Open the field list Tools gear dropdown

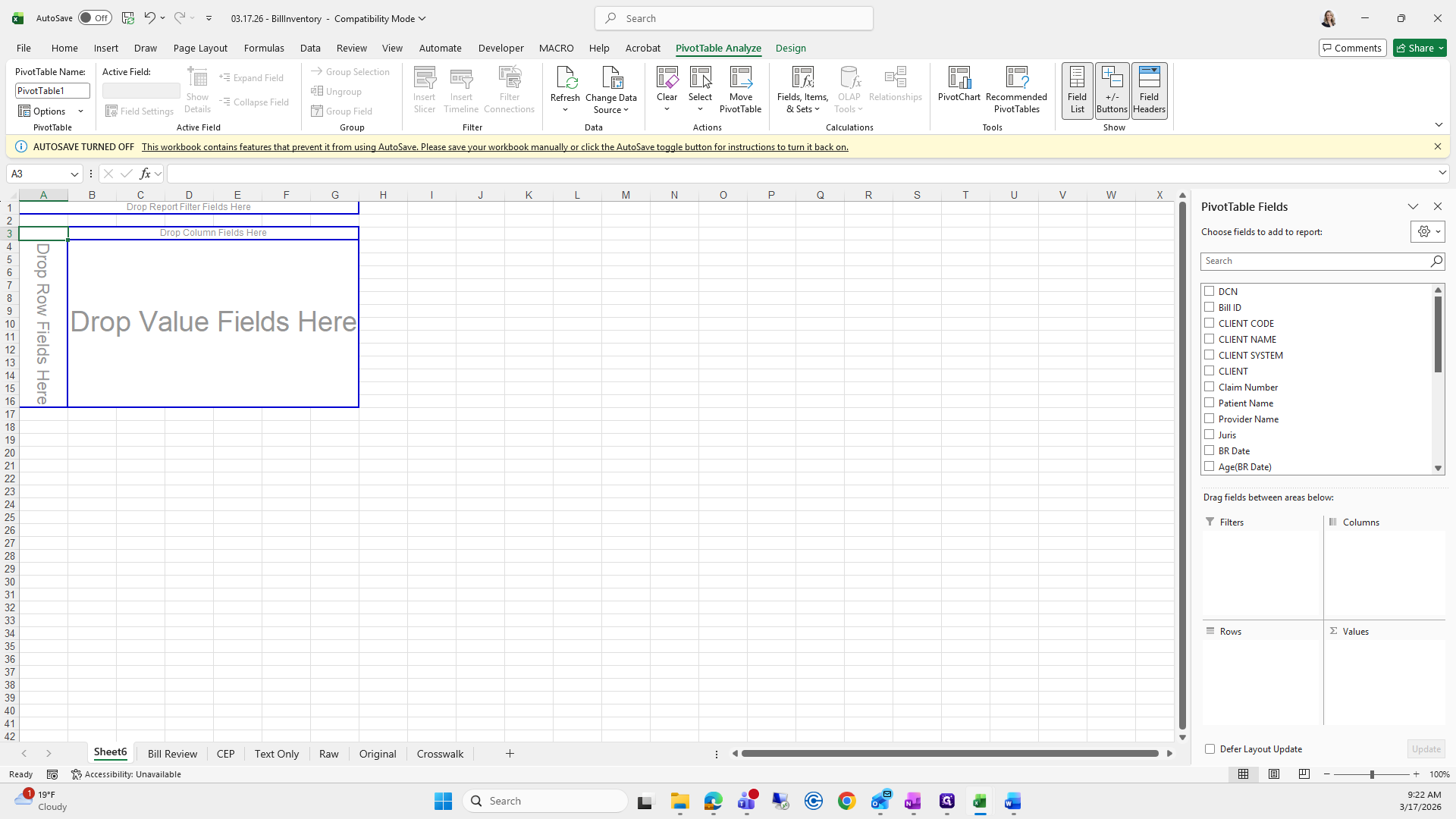tap(1428, 232)
